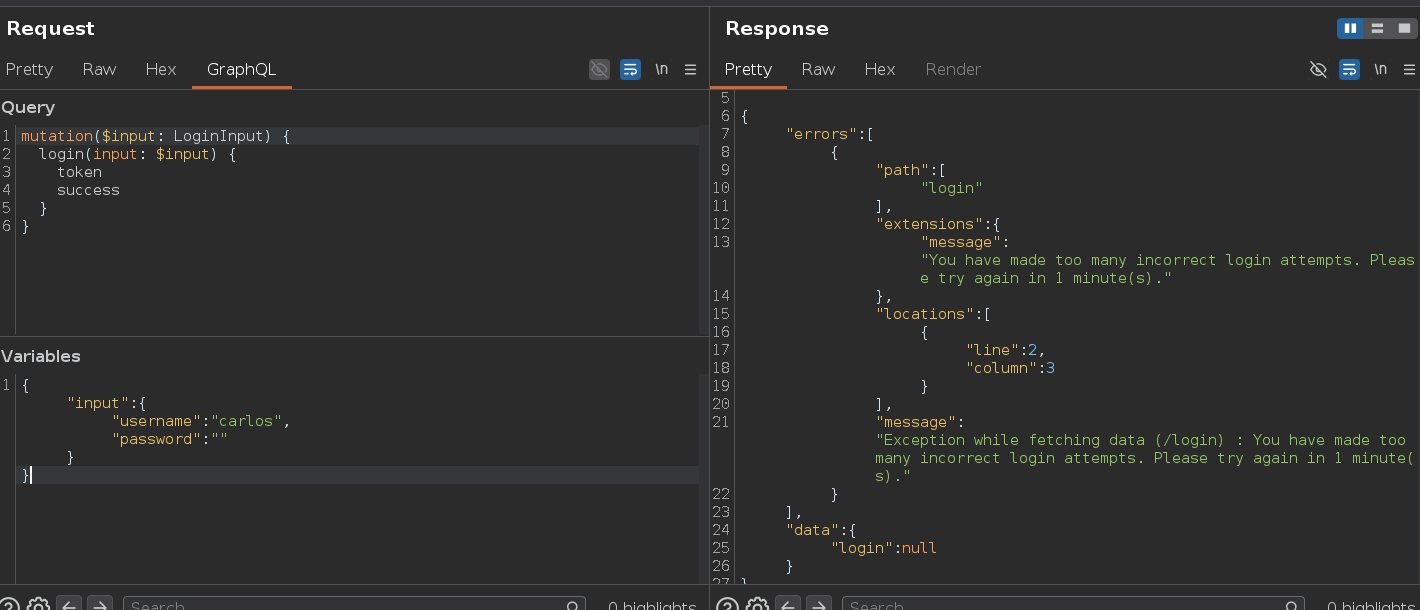Open Request panel hamburger options menu
Viewport: 1420px width, 610px height.
coord(690,69)
